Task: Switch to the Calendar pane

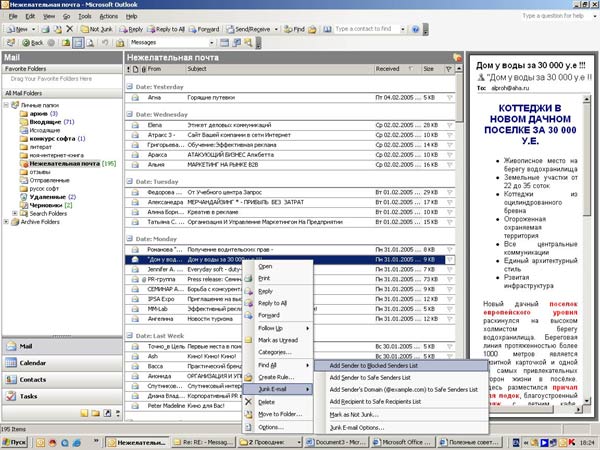Action: pos(34,362)
